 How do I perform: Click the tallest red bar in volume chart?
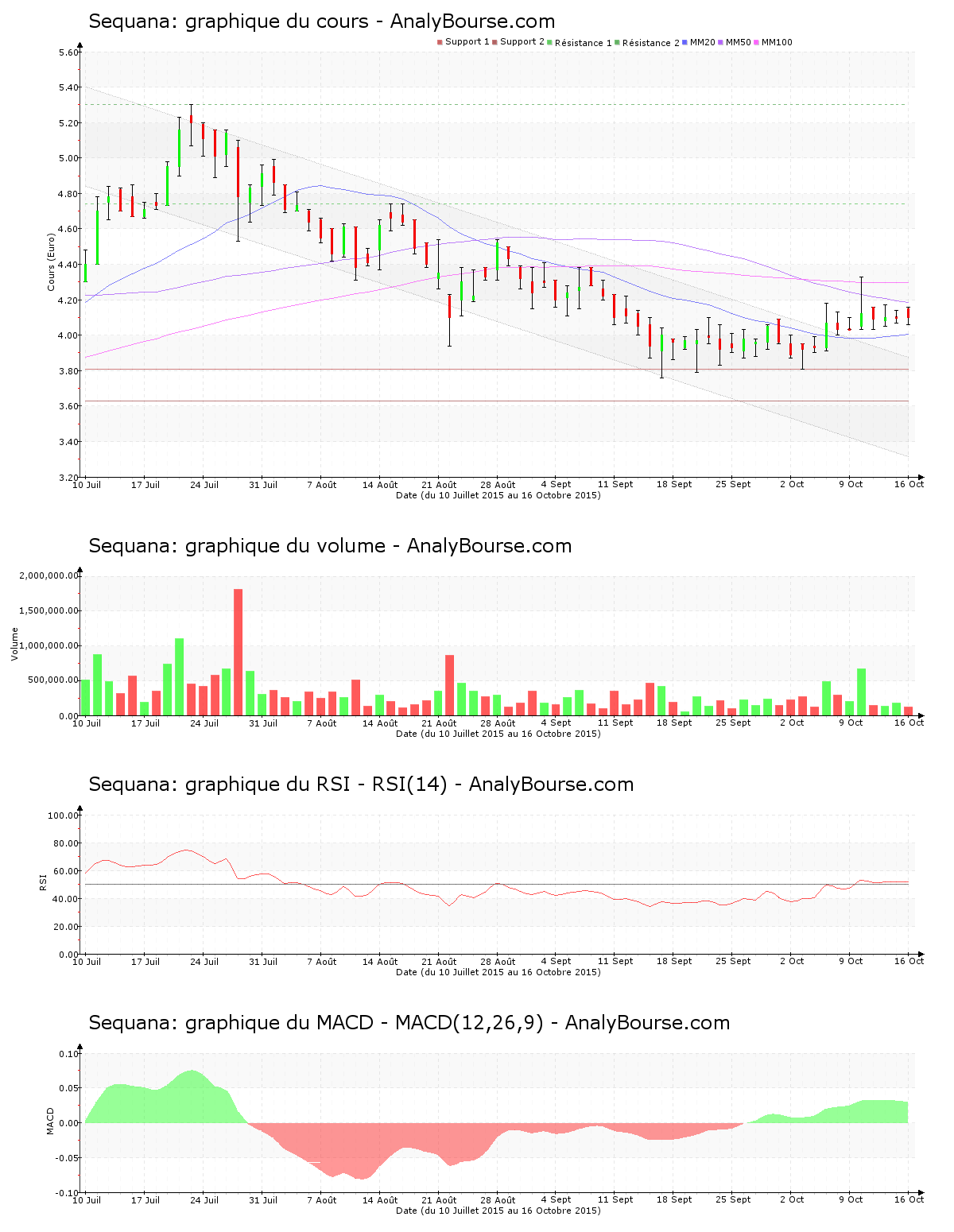tap(238, 652)
